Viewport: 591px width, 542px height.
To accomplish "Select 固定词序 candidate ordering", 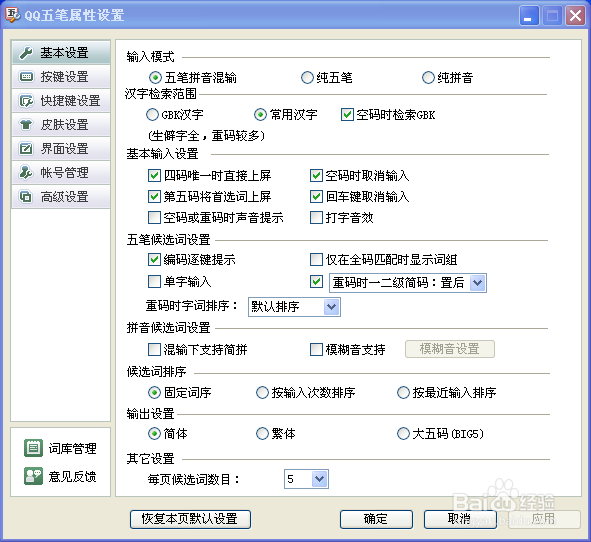I will 154,393.
